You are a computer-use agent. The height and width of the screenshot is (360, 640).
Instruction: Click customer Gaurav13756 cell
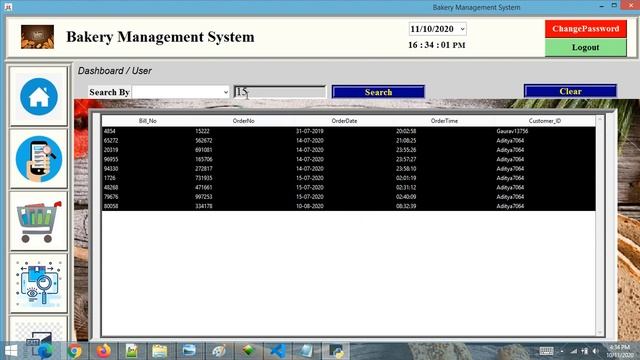[x=512, y=131]
